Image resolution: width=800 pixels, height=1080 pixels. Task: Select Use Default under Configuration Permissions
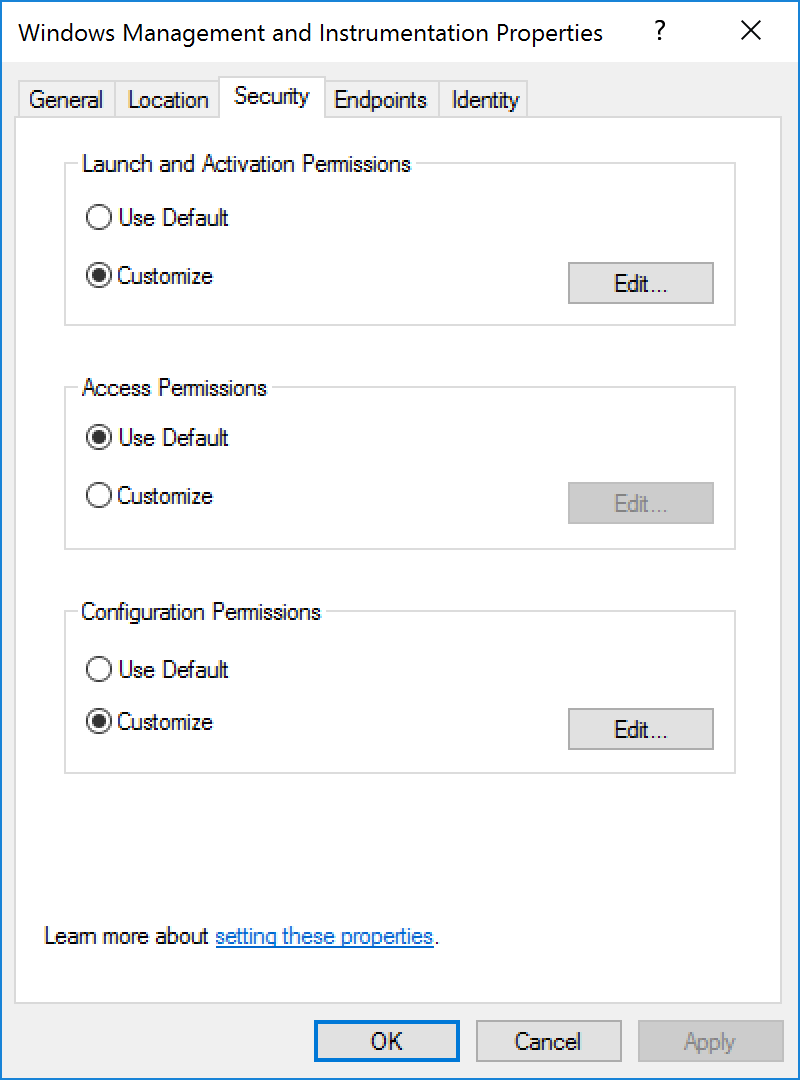click(99, 670)
